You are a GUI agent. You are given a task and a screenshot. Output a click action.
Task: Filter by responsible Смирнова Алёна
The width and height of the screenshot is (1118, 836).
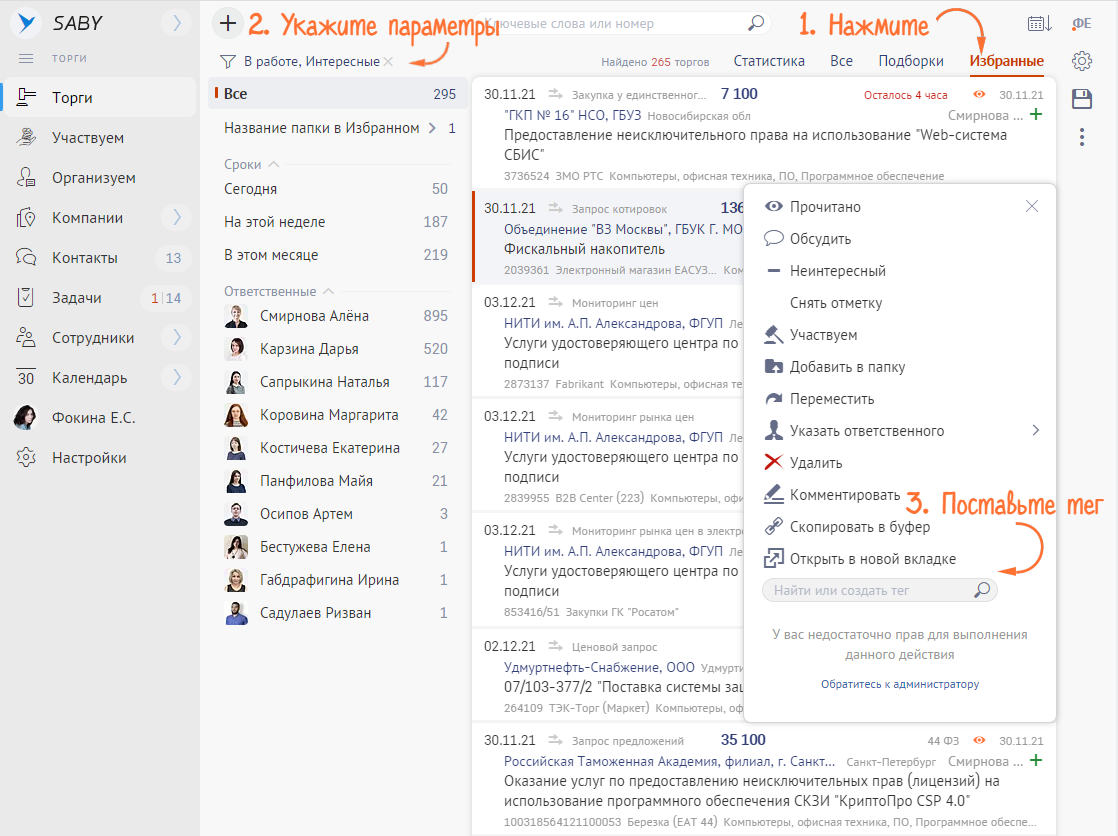point(314,316)
